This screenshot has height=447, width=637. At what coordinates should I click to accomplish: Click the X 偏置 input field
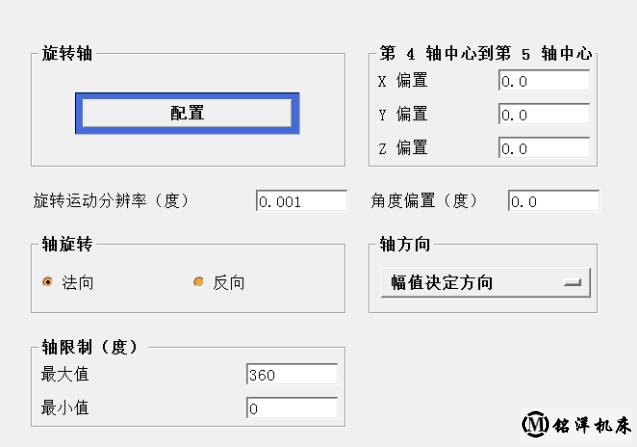543,81
